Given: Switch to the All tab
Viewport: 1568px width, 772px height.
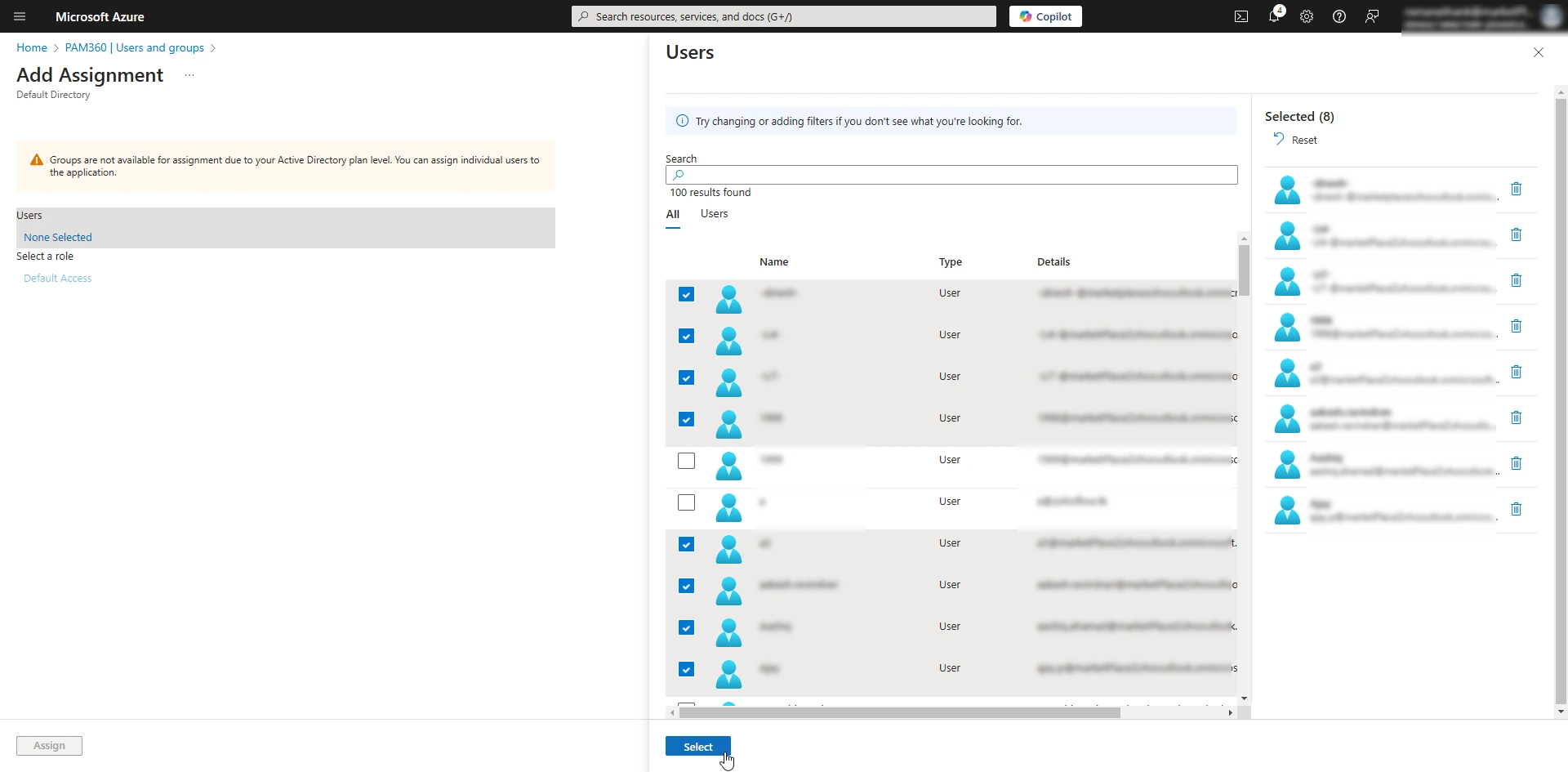Looking at the screenshot, I should tap(672, 214).
